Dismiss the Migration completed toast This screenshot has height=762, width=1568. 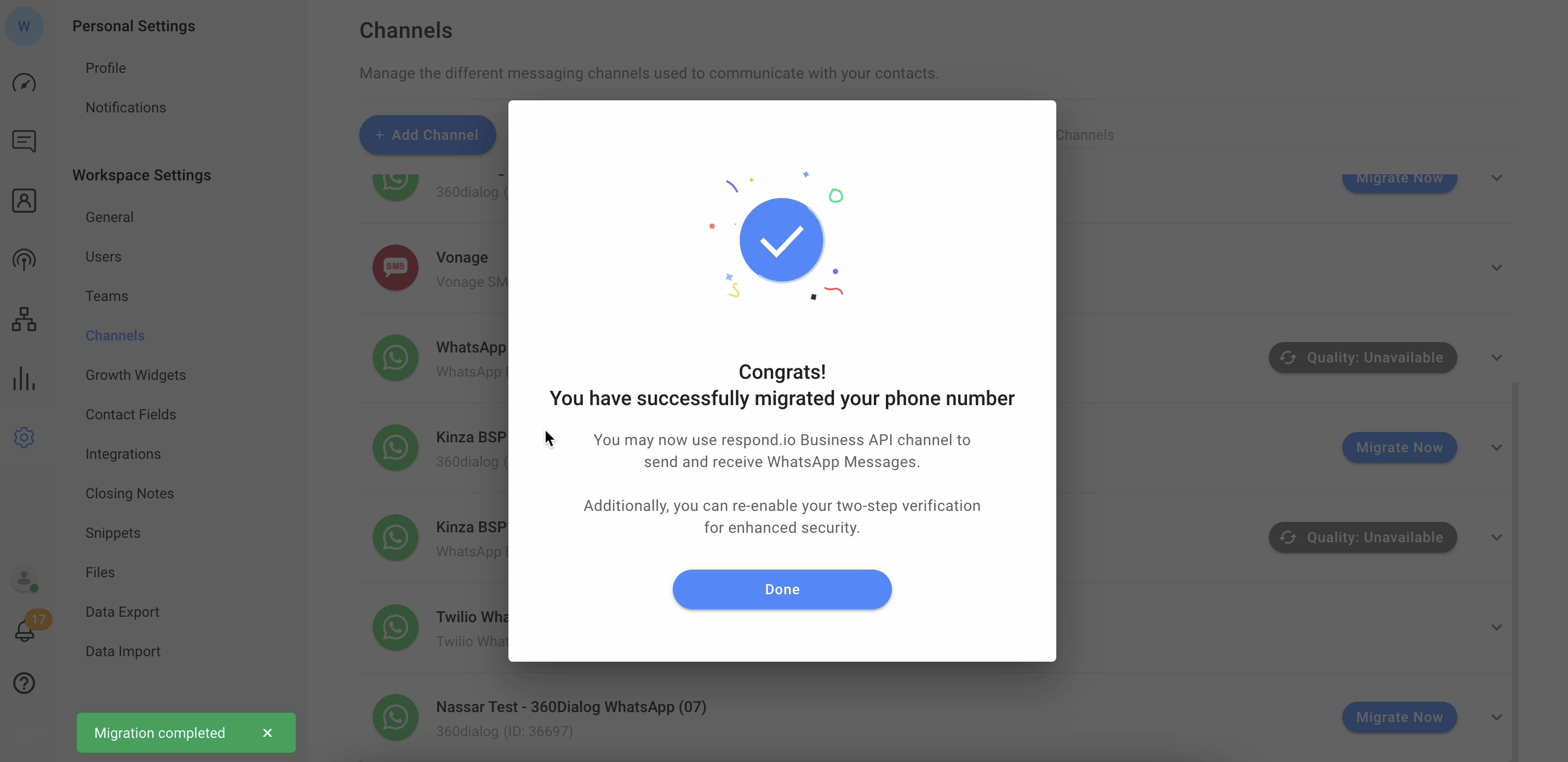267,733
